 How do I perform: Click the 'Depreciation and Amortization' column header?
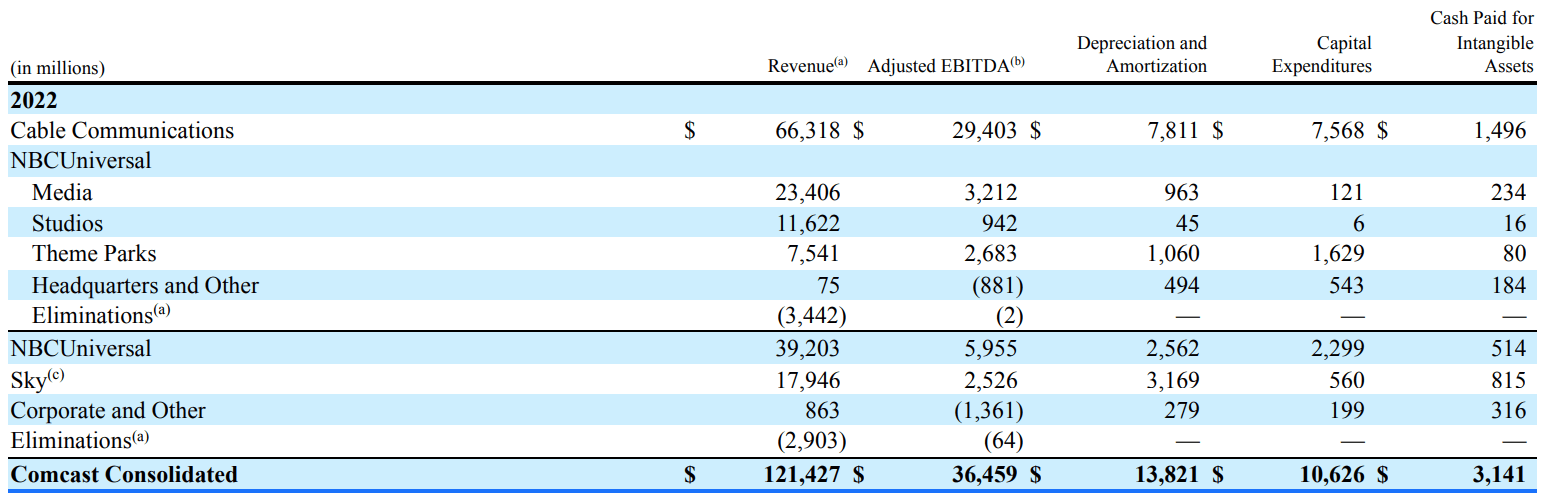tap(1142, 55)
